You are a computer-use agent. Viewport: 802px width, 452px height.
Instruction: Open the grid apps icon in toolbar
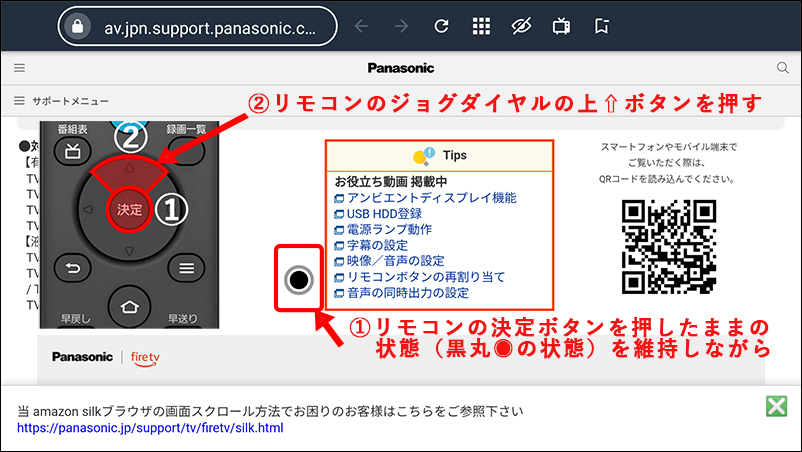pyautogui.click(x=481, y=27)
